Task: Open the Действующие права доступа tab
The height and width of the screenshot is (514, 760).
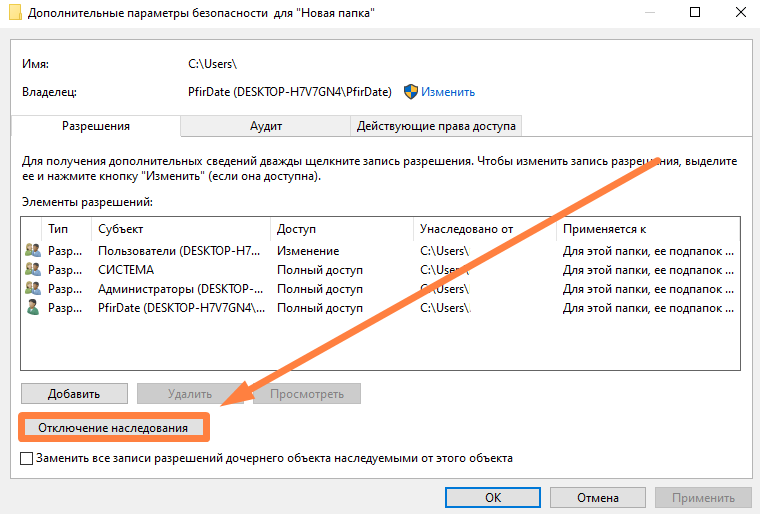Action: (x=436, y=126)
